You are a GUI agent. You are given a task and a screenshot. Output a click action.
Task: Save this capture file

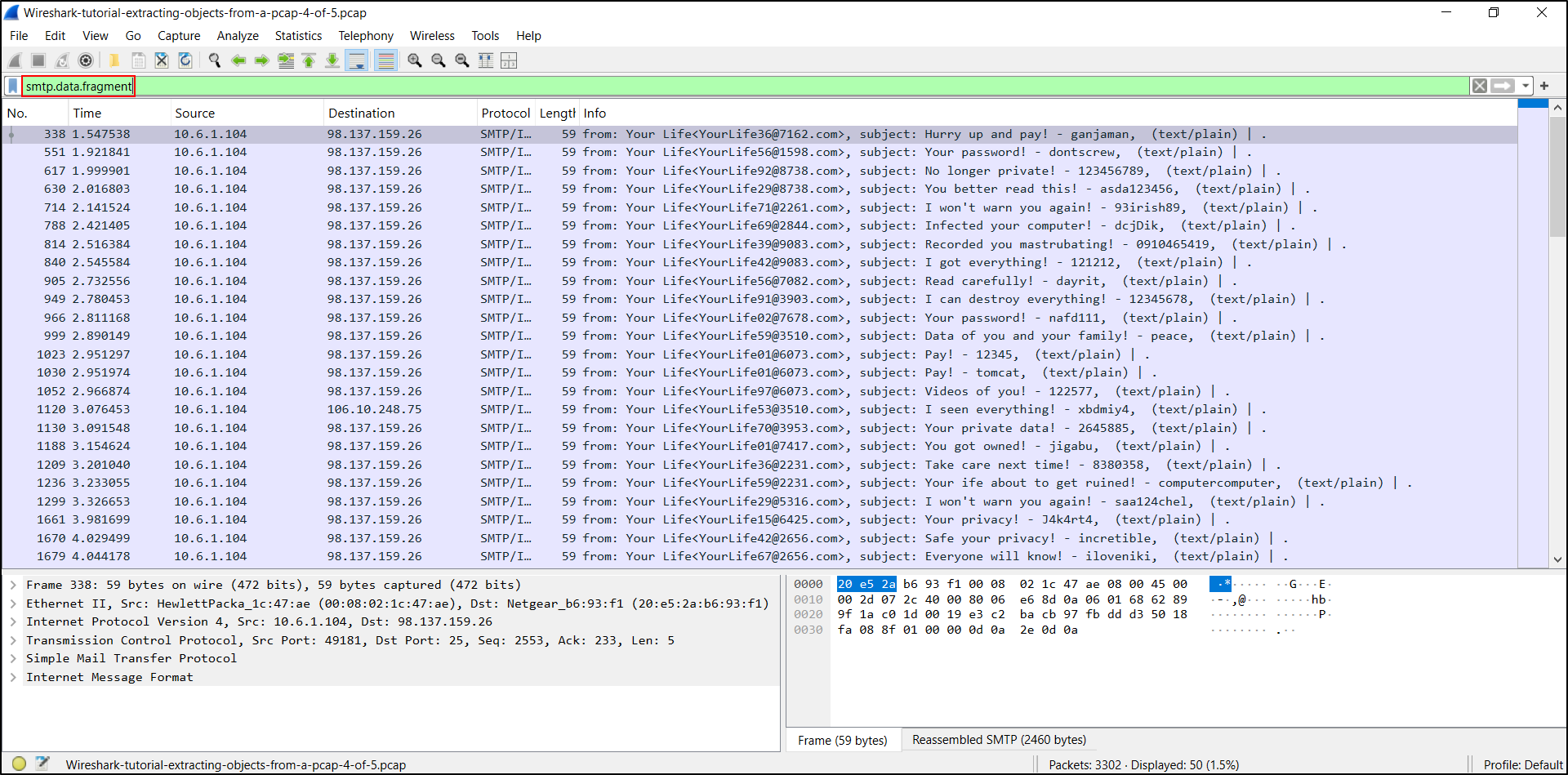pyautogui.click(x=138, y=60)
